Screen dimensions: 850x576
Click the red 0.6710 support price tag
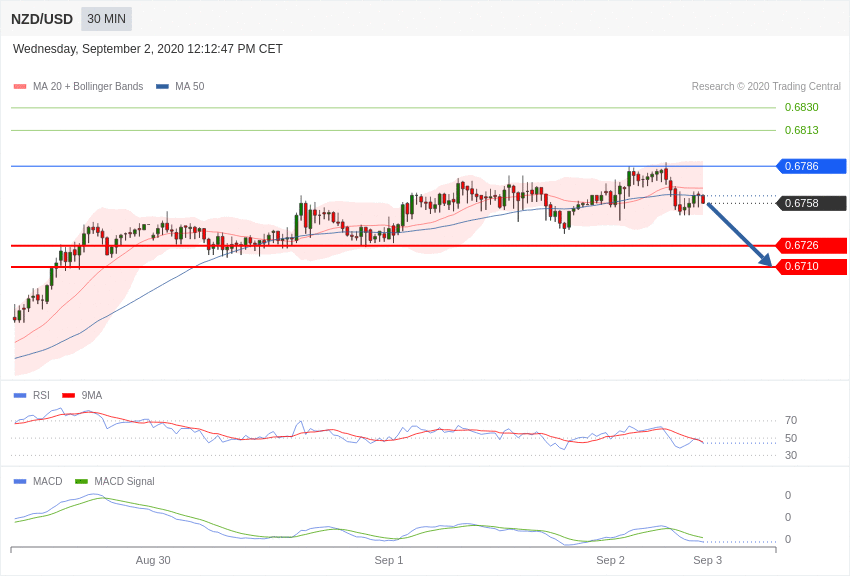click(x=812, y=267)
